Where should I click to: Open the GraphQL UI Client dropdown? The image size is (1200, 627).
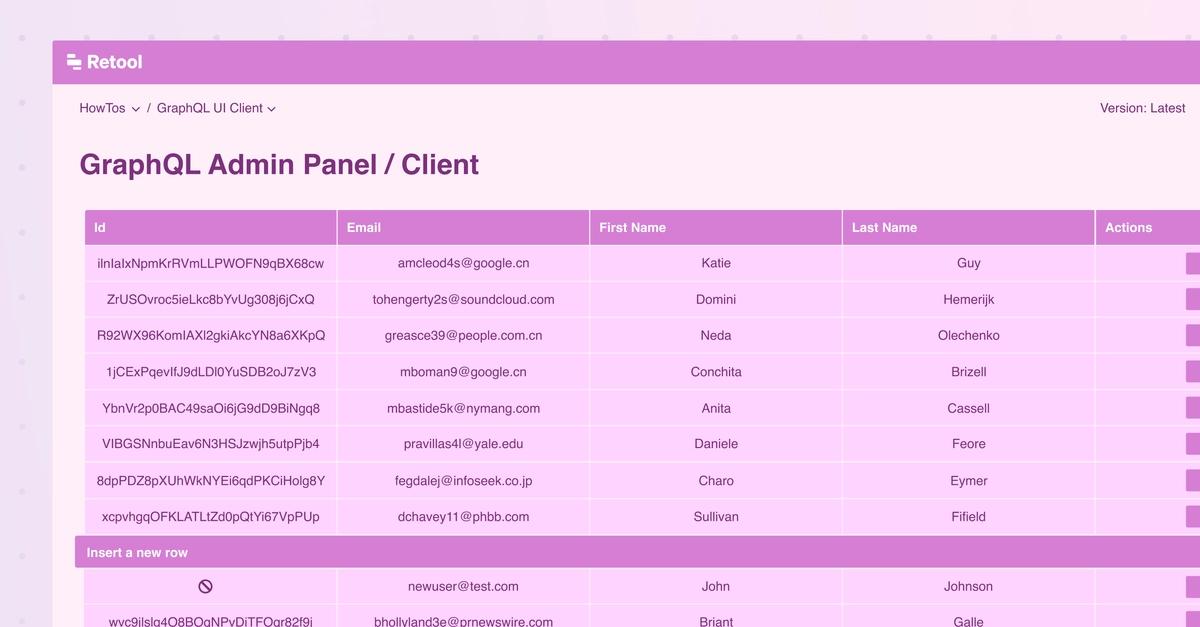(x=271, y=108)
